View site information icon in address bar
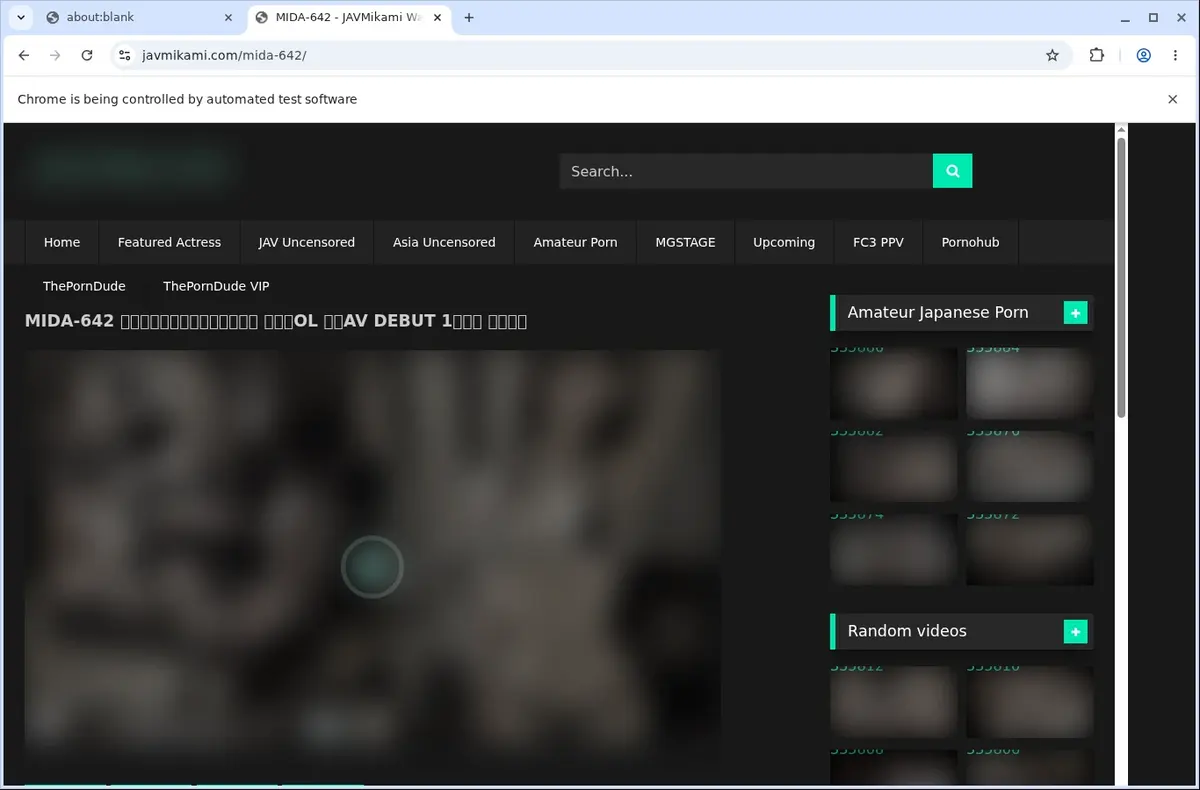1200x790 pixels. click(x=124, y=55)
